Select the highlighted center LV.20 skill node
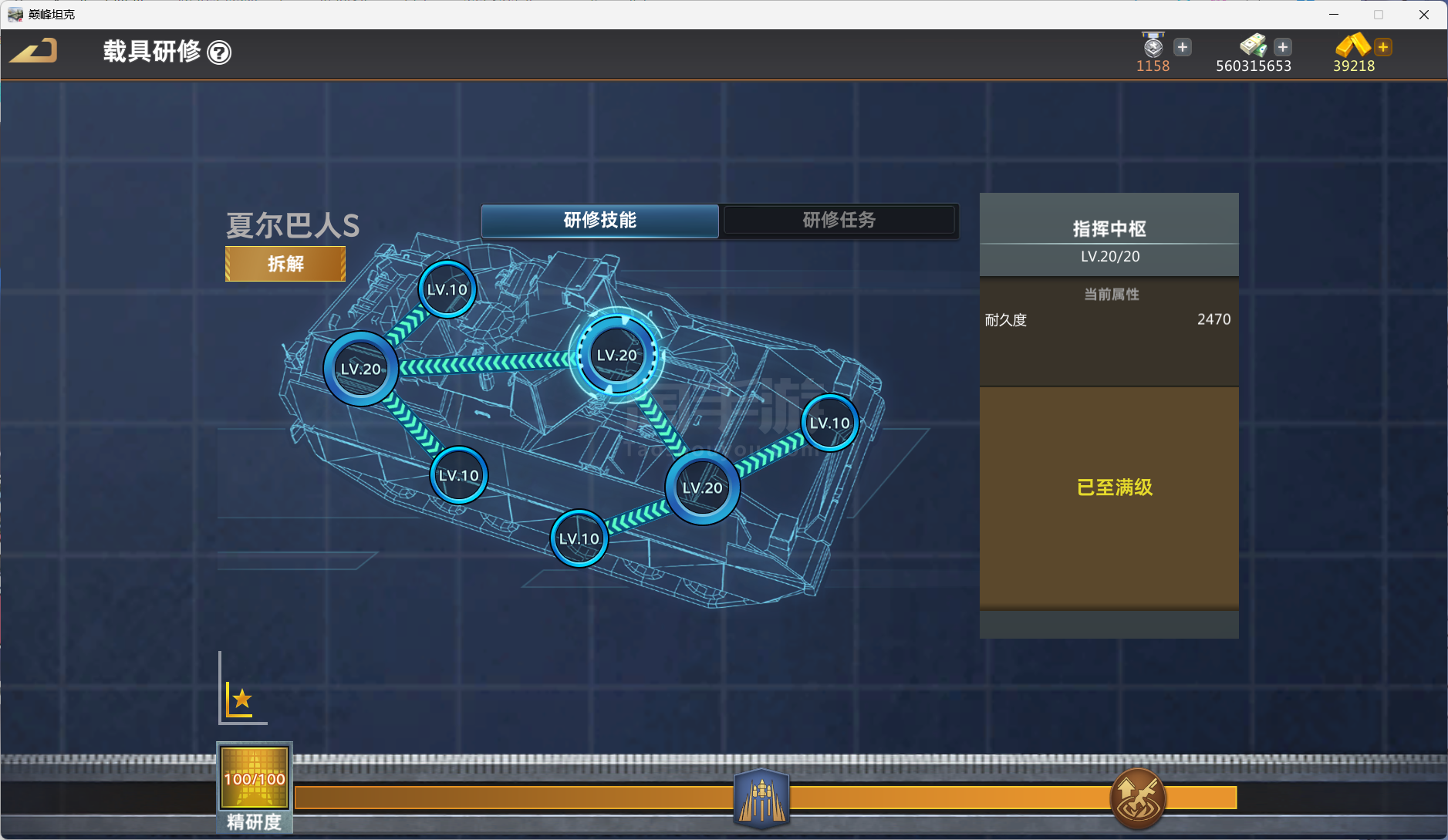 click(616, 356)
